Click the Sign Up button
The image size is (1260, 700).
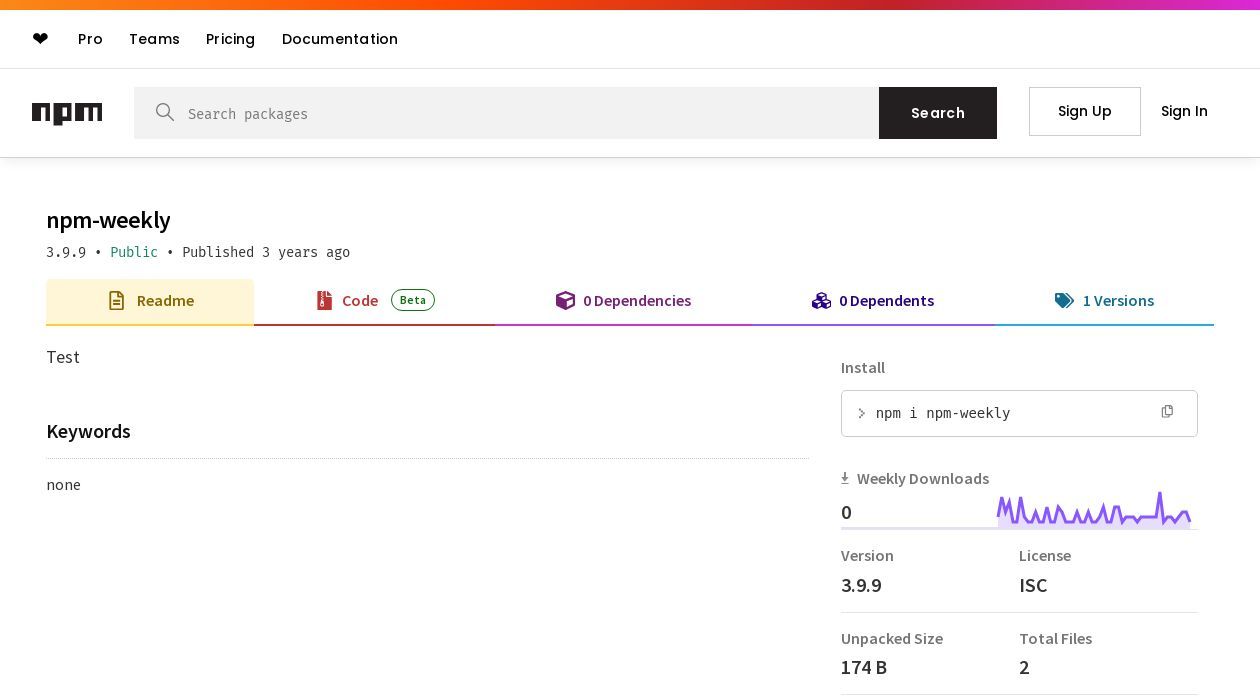pyautogui.click(x=1084, y=111)
